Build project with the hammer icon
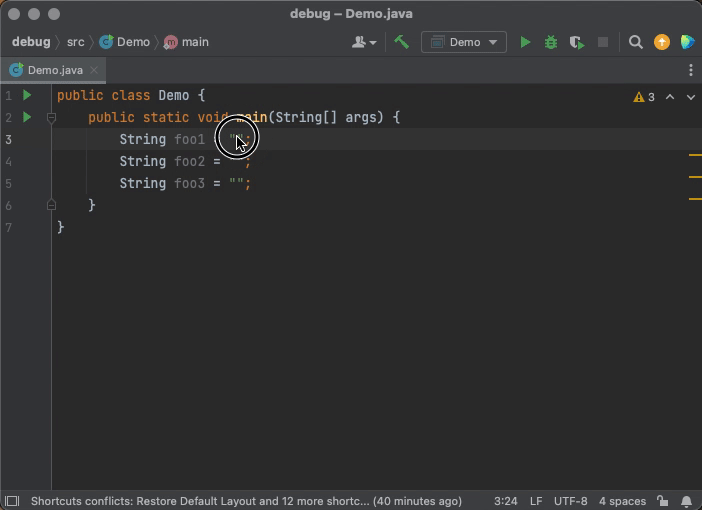 [402, 42]
